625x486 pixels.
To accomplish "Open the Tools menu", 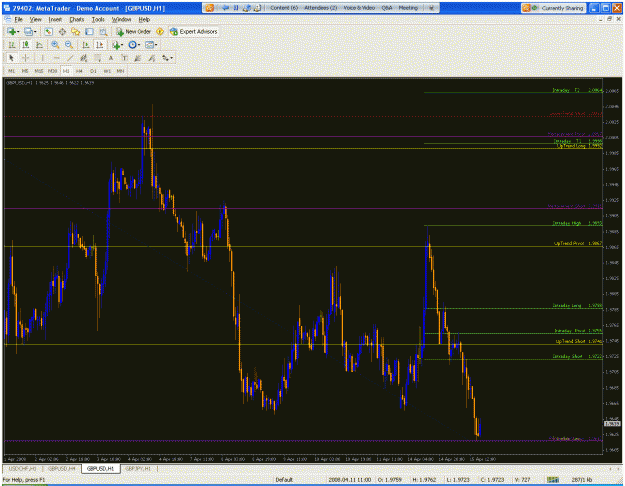I will click(x=98, y=19).
